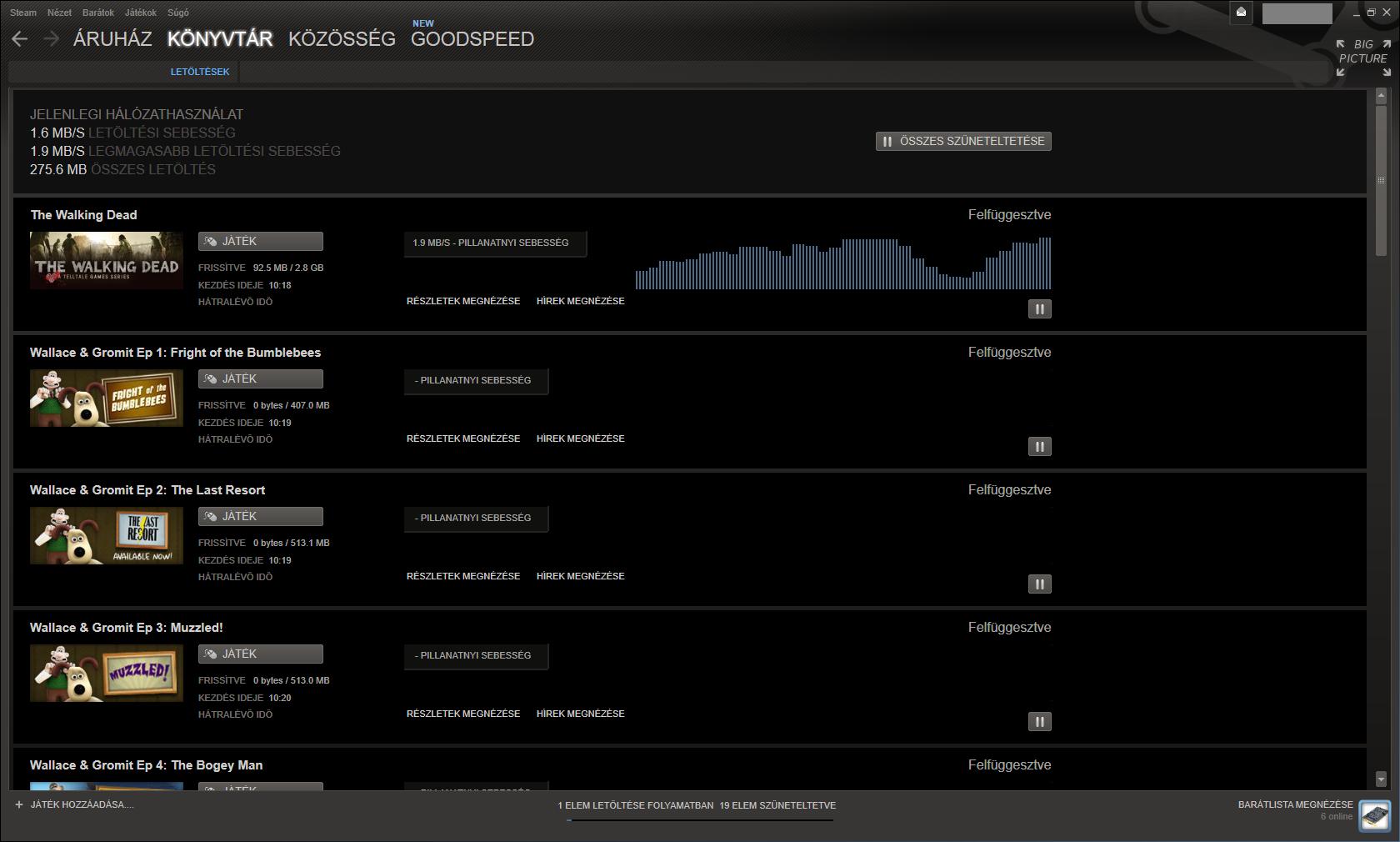Click Wallace & Gromit Ep 1 title
Screen dimensions: 1400x842
[x=175, y=353]
